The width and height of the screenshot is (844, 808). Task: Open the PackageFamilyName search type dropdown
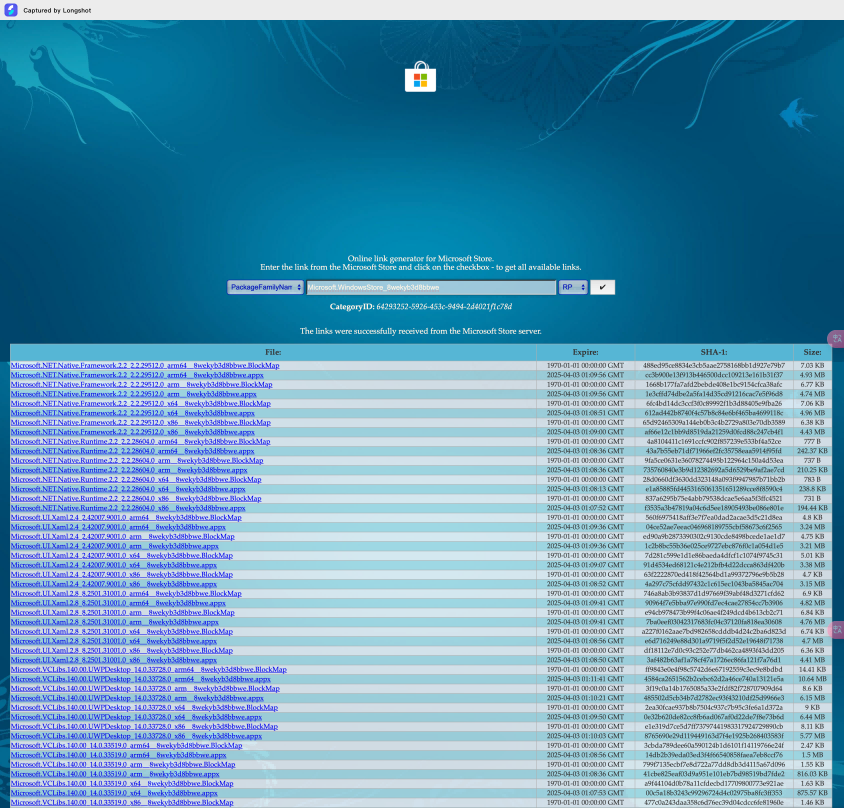[x=265, y=287]
